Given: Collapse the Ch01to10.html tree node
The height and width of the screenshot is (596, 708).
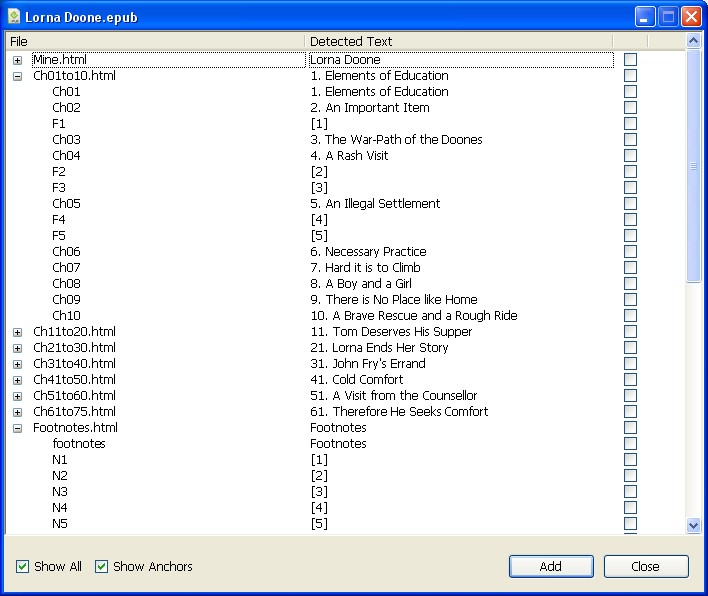Looking at the screenshot, I should 17,76.
